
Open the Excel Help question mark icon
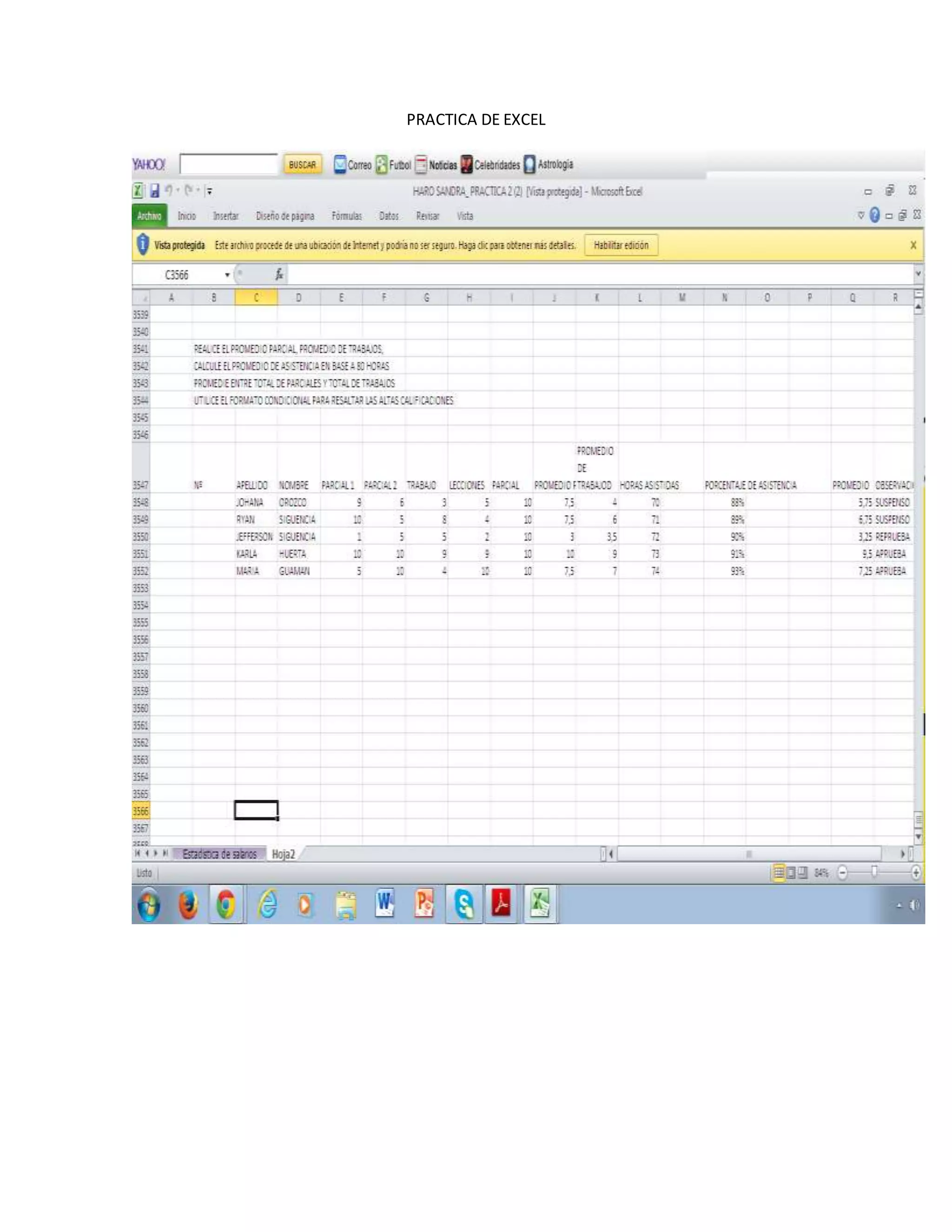[x=874, y=215]
